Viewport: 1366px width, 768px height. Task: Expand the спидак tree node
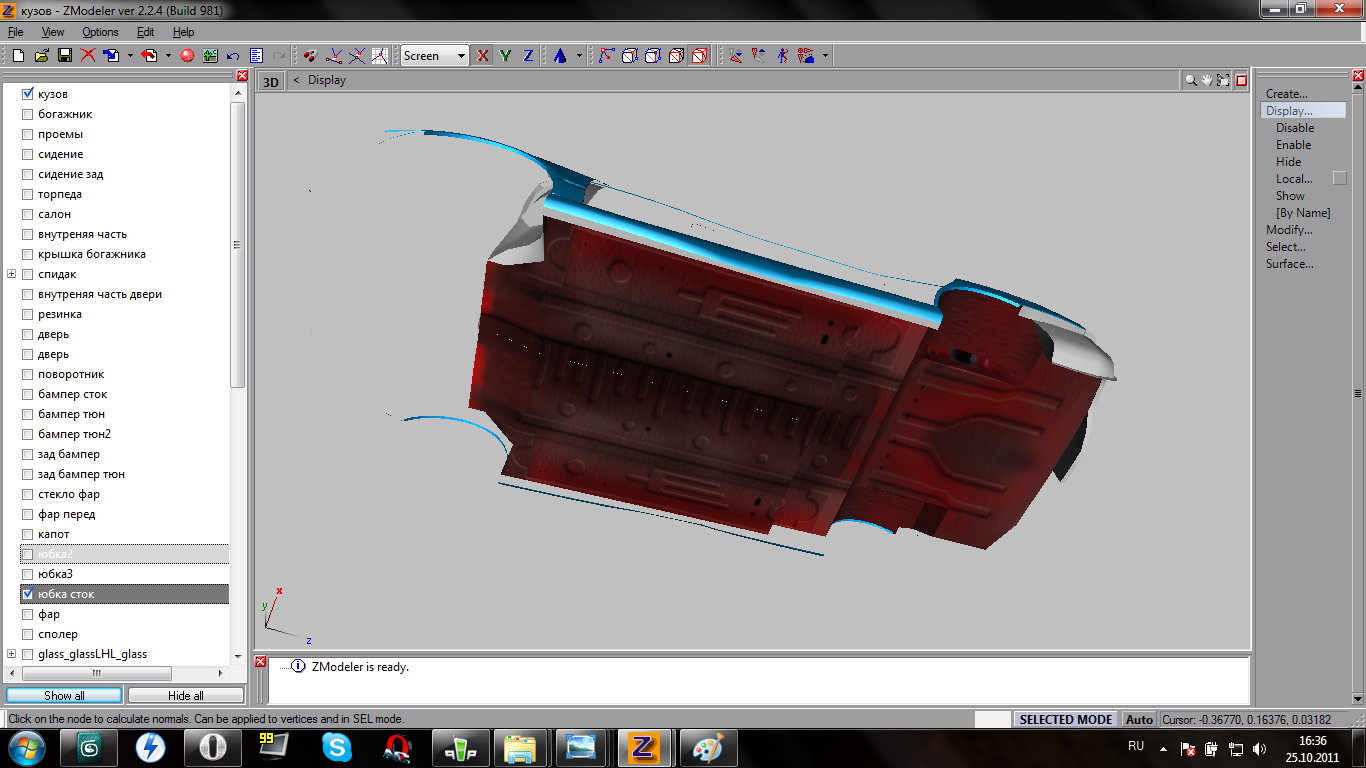[x=12, y=274]
